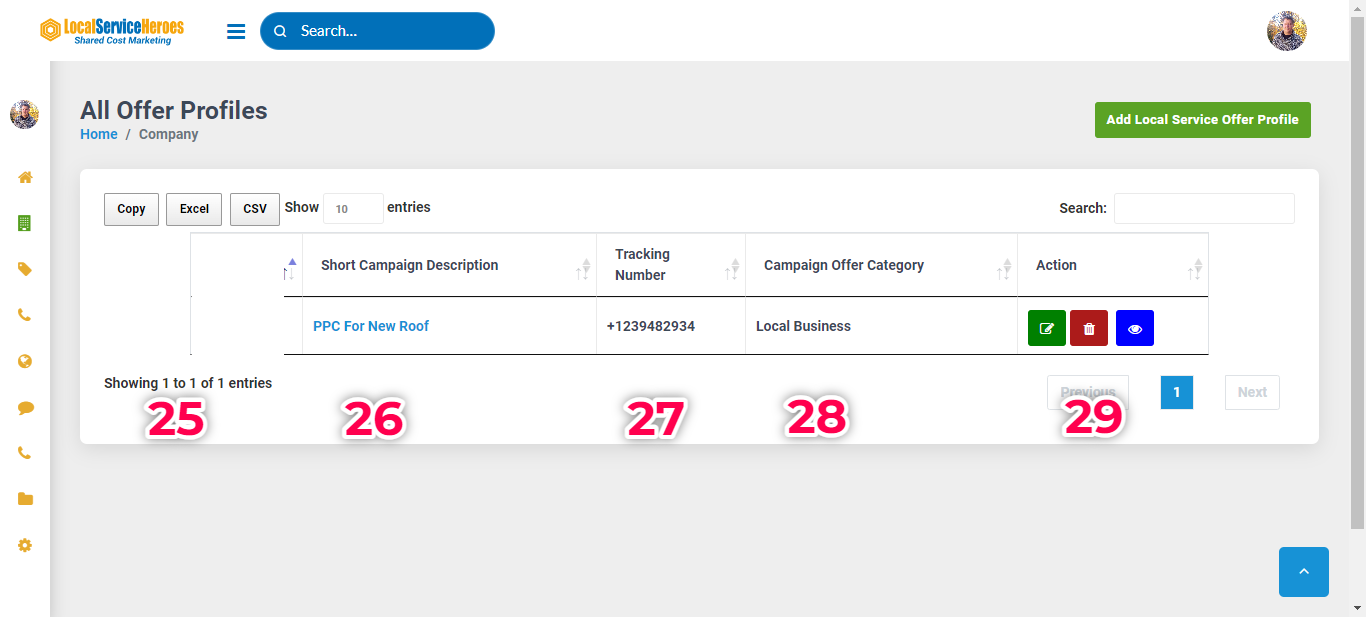Go to Home breadcrumb link
Viewport: 1366px width, 617px height.
click(99, 134)
